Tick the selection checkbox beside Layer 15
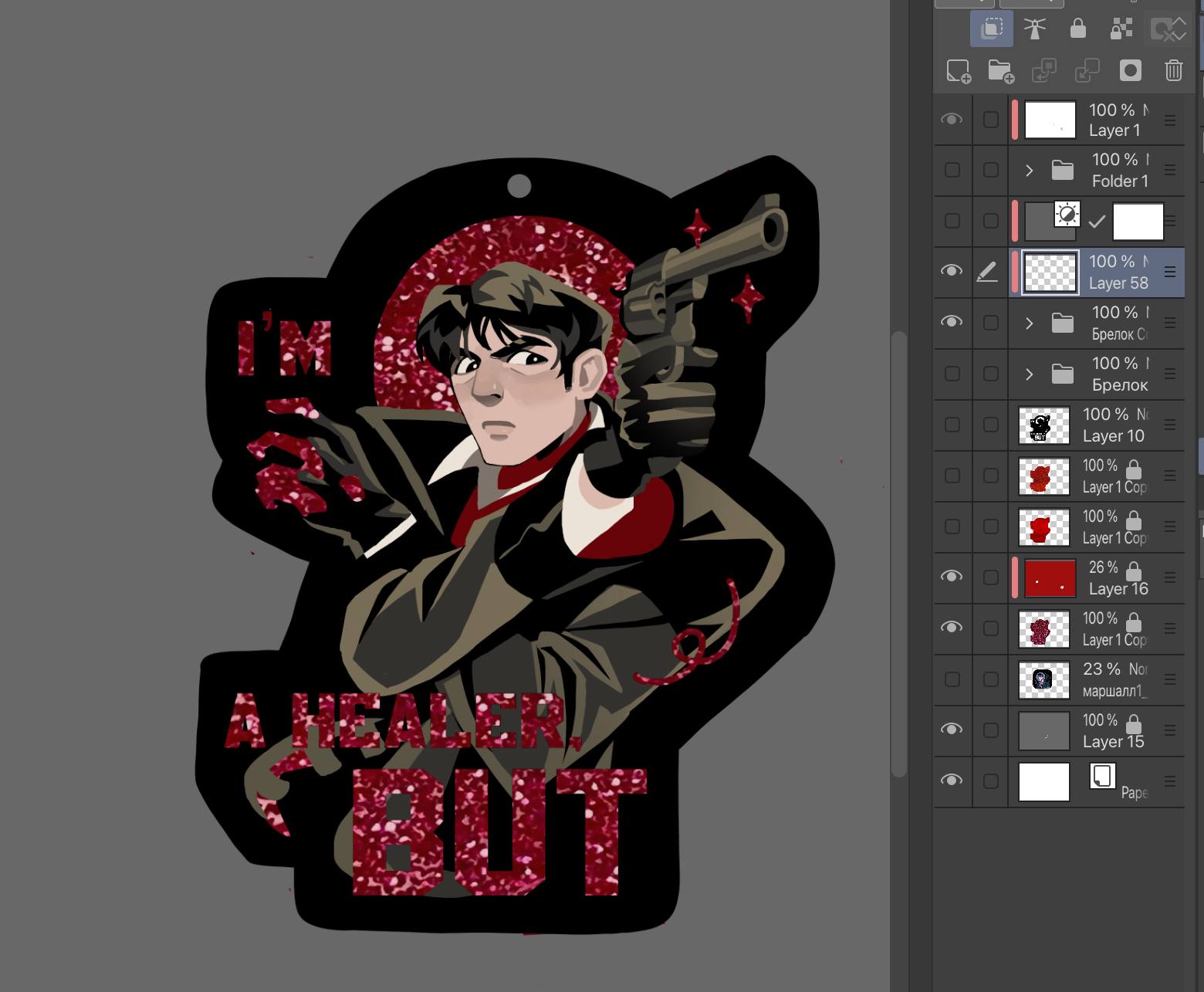Screen dimensions: 1204x992 coord(991,730)
